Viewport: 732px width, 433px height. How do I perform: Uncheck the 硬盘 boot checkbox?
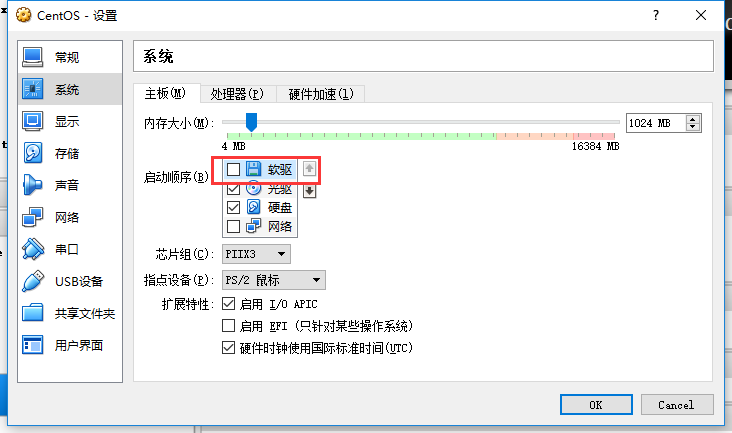click(233, 207)
